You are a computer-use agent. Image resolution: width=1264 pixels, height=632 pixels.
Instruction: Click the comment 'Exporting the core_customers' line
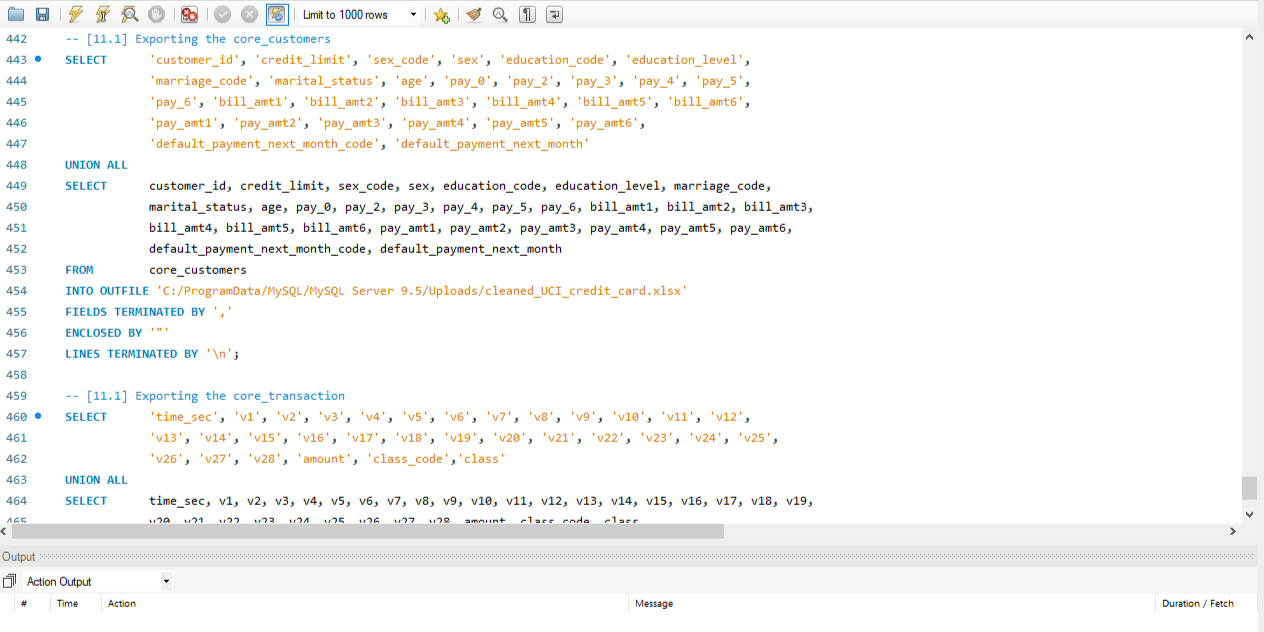coord(198,39)
